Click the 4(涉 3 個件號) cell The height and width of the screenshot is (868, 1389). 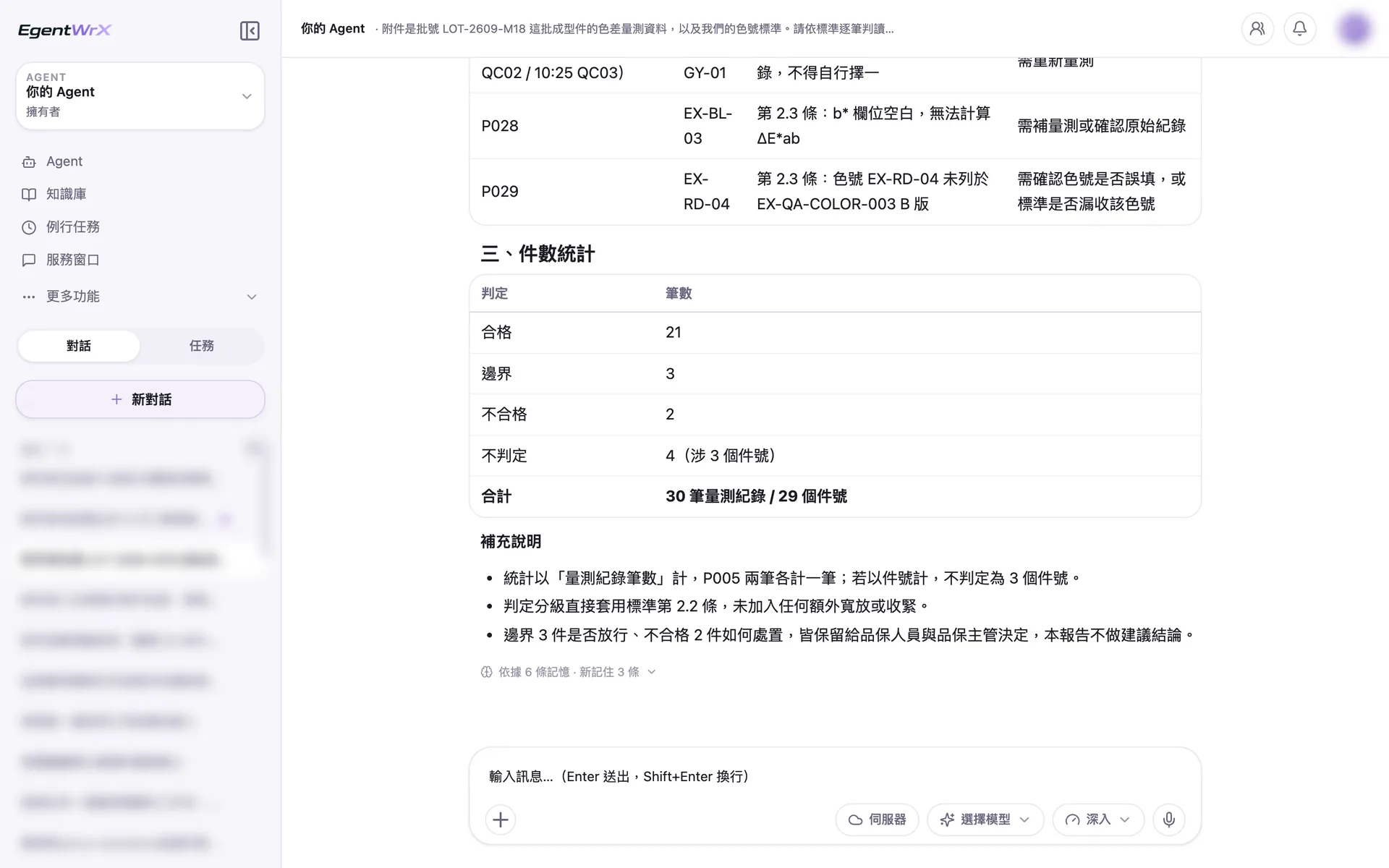click(x=721, y=456)
